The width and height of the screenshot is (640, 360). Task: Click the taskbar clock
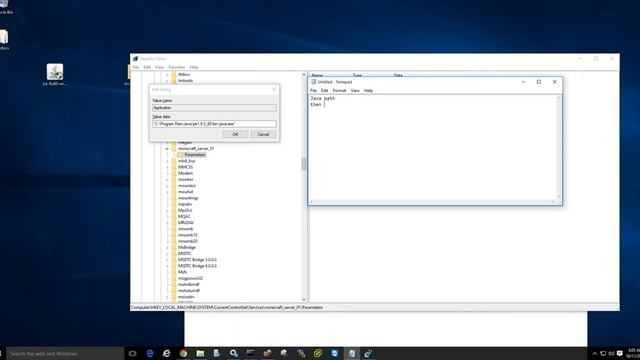[x=633, y=353]
